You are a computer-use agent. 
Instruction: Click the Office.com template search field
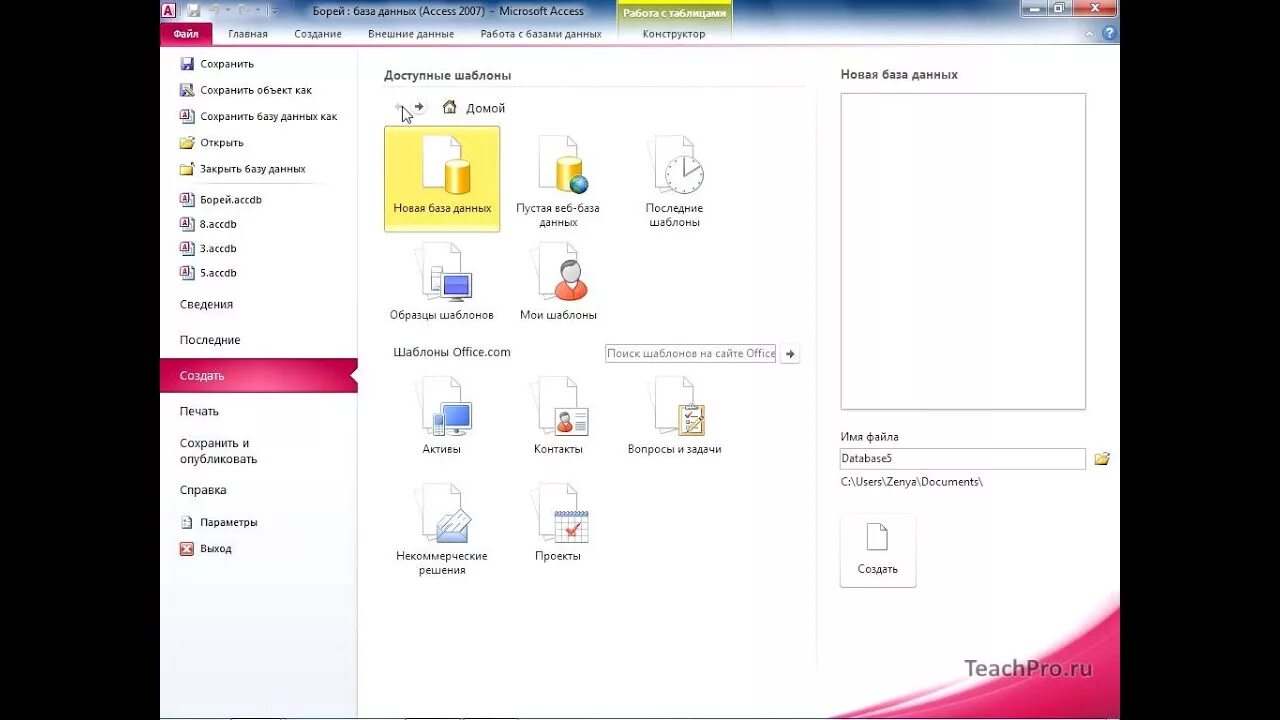coord(691,354)
